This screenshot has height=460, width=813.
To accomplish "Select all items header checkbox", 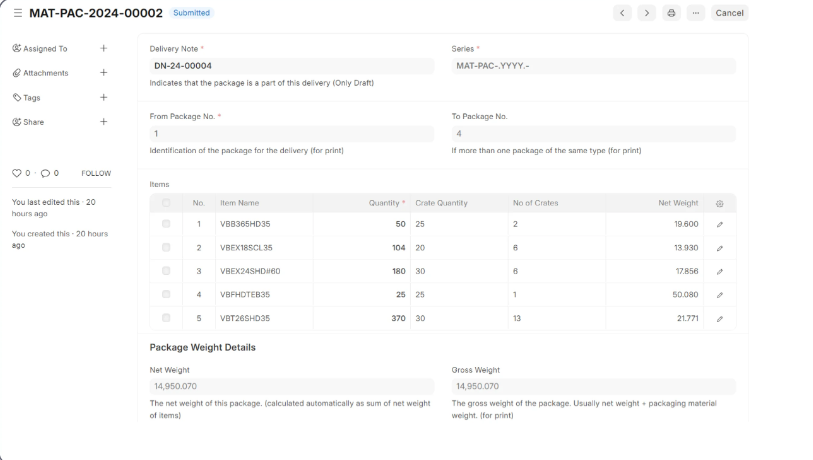I will (166, 203).
